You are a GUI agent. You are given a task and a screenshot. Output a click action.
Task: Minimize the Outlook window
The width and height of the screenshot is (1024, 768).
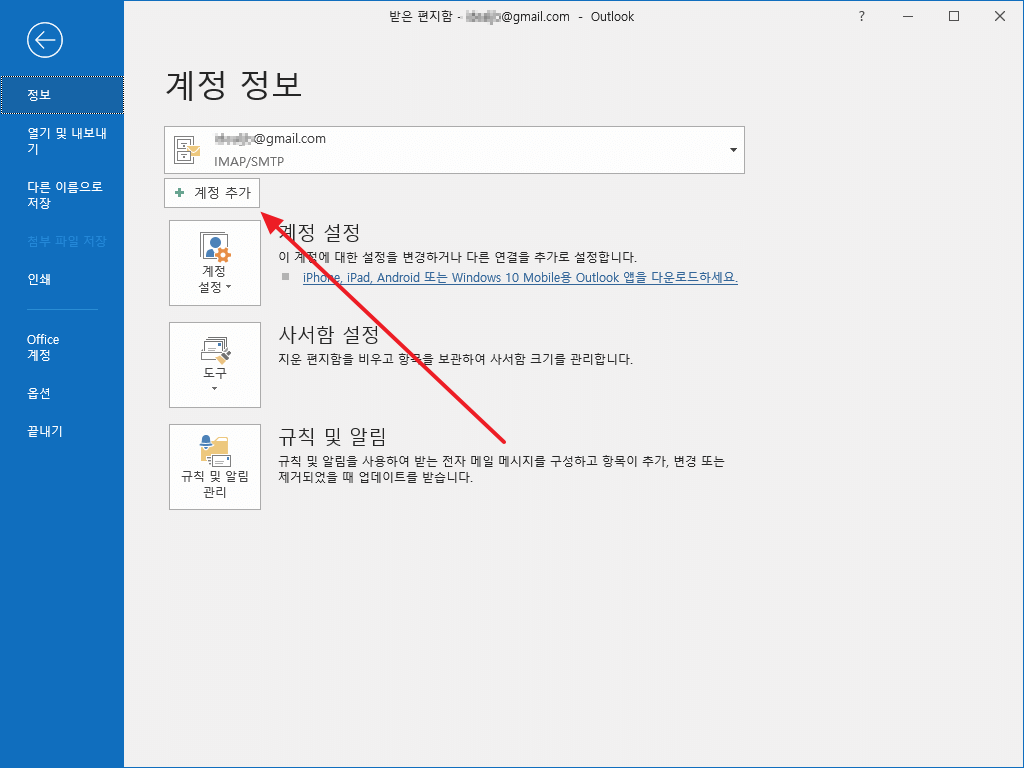908,16
